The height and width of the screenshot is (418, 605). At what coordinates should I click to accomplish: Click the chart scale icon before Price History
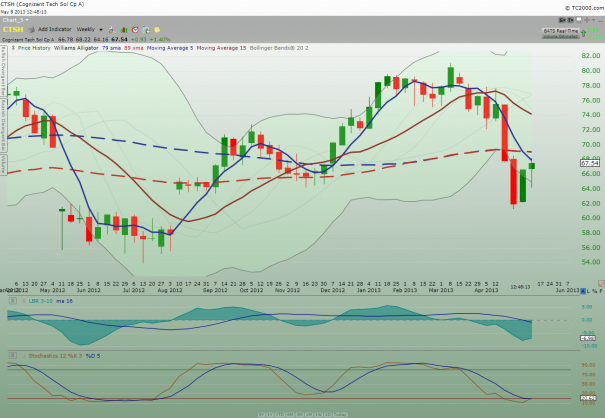14,48
